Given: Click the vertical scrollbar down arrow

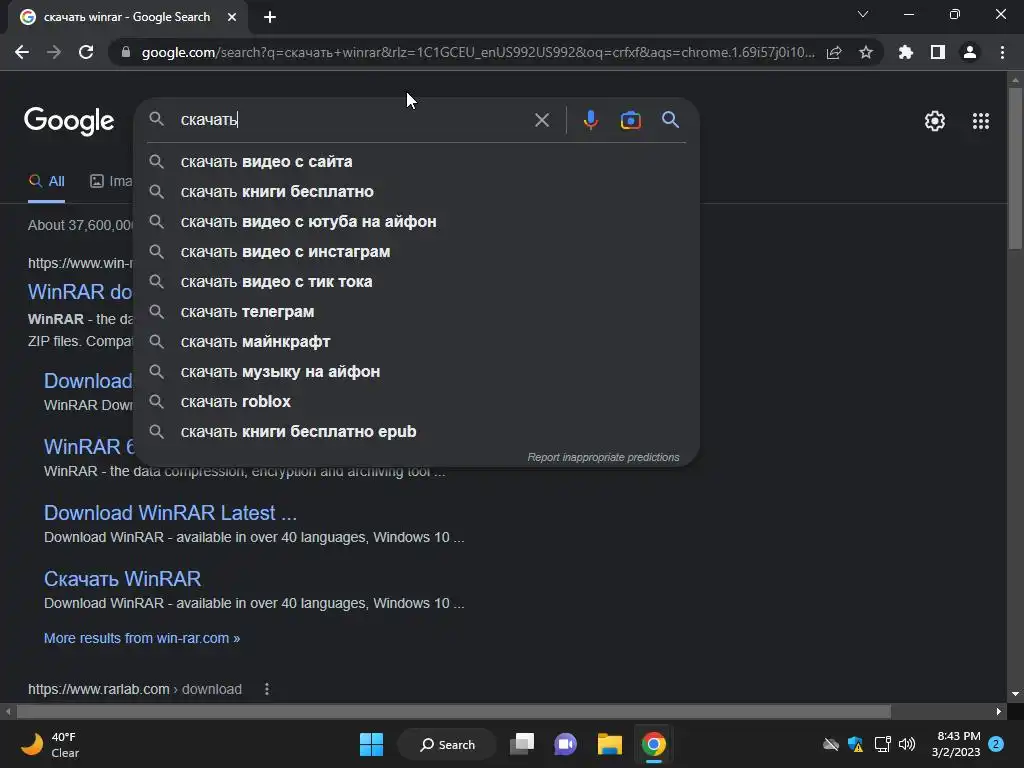Looking at the screenshot, I should (1015, 694).
